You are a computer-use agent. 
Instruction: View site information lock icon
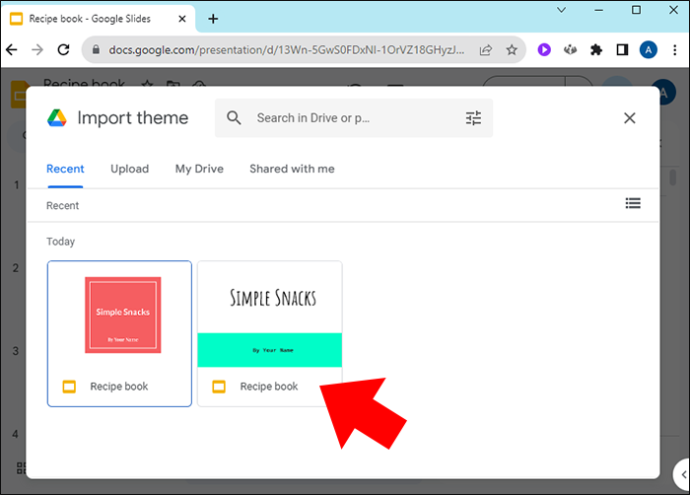pos(95,50)
